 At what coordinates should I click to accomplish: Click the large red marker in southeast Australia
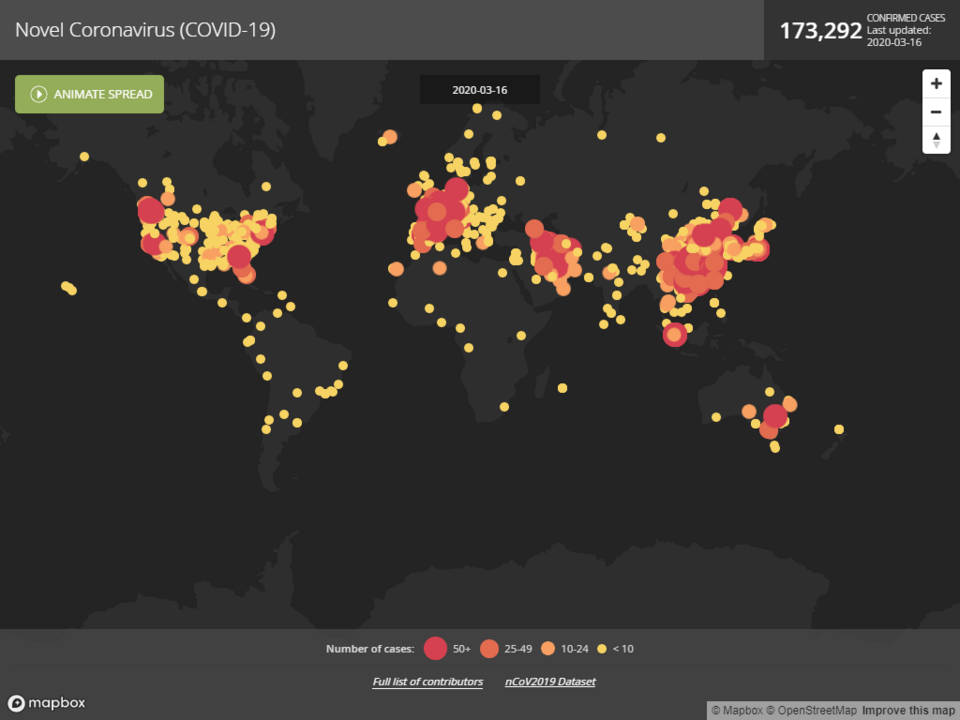[774, 416]
